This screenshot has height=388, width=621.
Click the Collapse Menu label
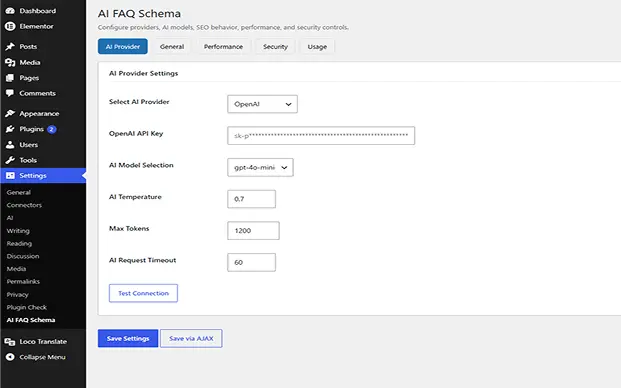click(x=42, y=357)
